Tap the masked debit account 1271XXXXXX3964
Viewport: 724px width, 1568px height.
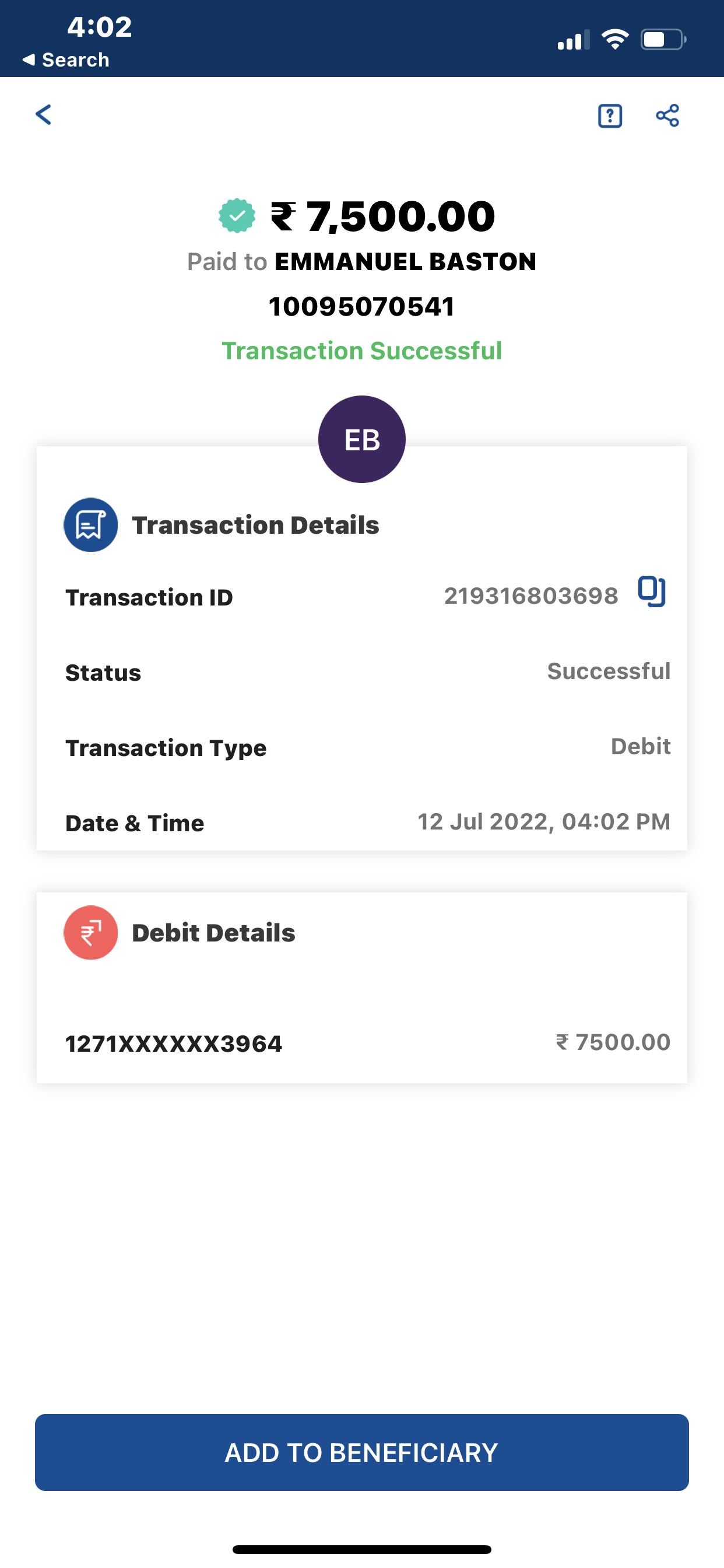(x=174, y=1044)
